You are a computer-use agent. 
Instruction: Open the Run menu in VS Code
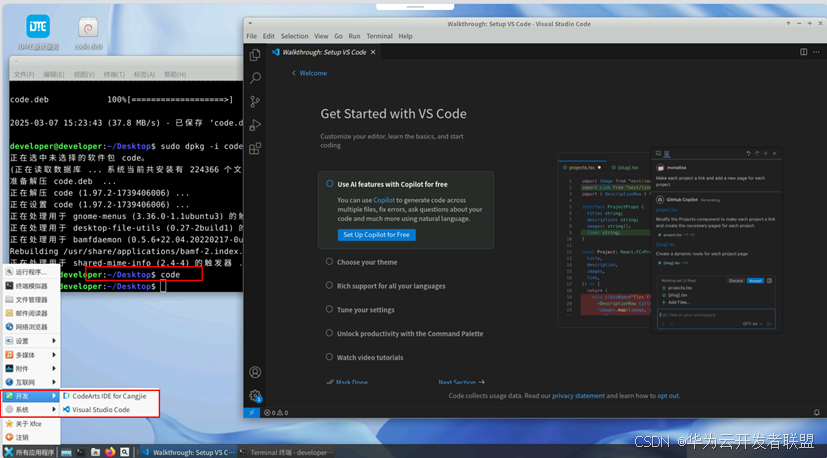click(354, 36)
